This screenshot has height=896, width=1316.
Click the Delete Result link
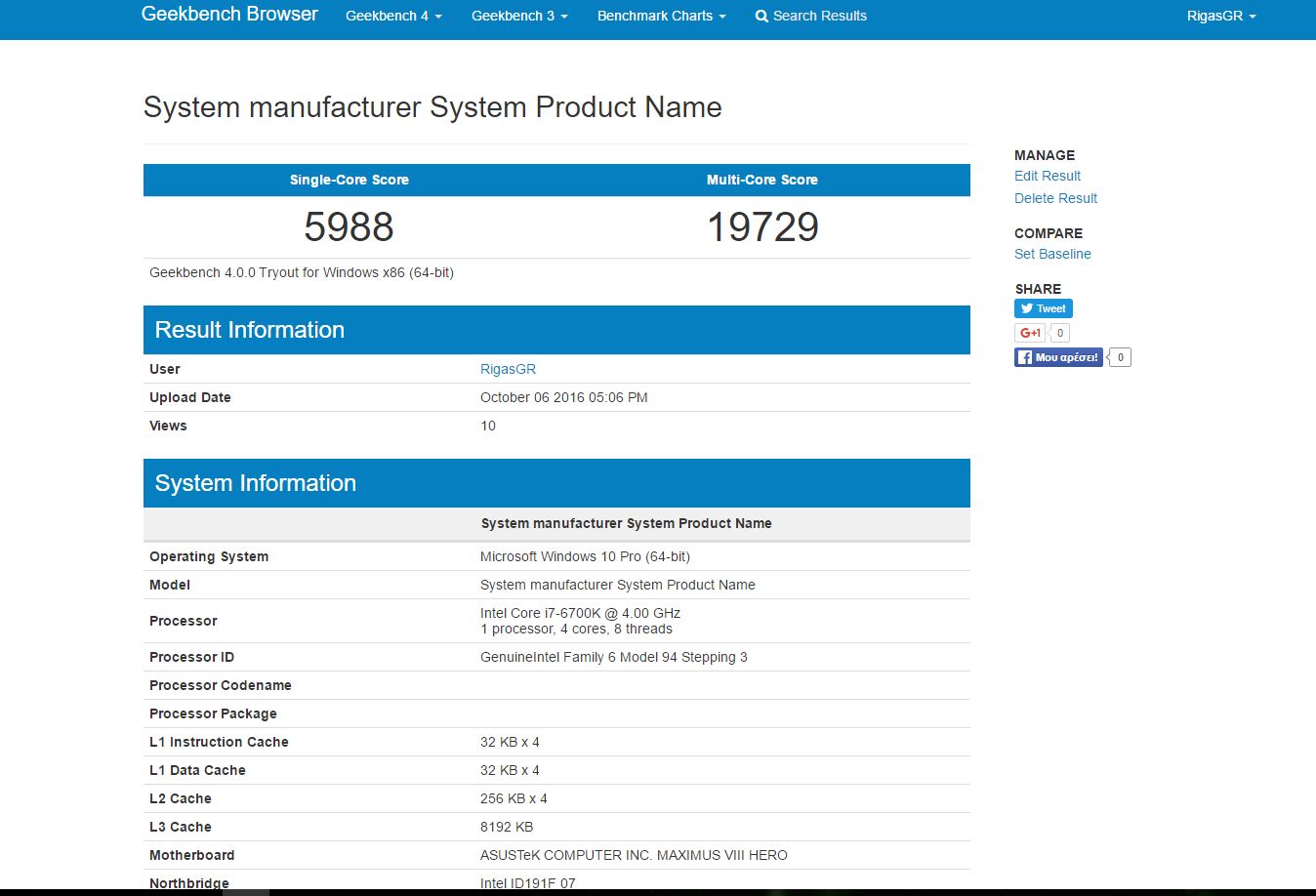(x=1055, y=198)
